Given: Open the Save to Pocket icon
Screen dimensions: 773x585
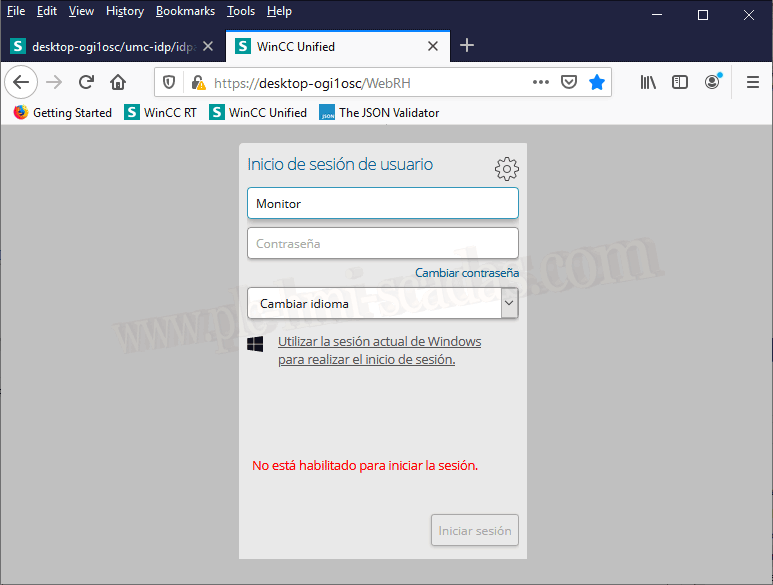Looking at the screenshot, I should point(569,82).
